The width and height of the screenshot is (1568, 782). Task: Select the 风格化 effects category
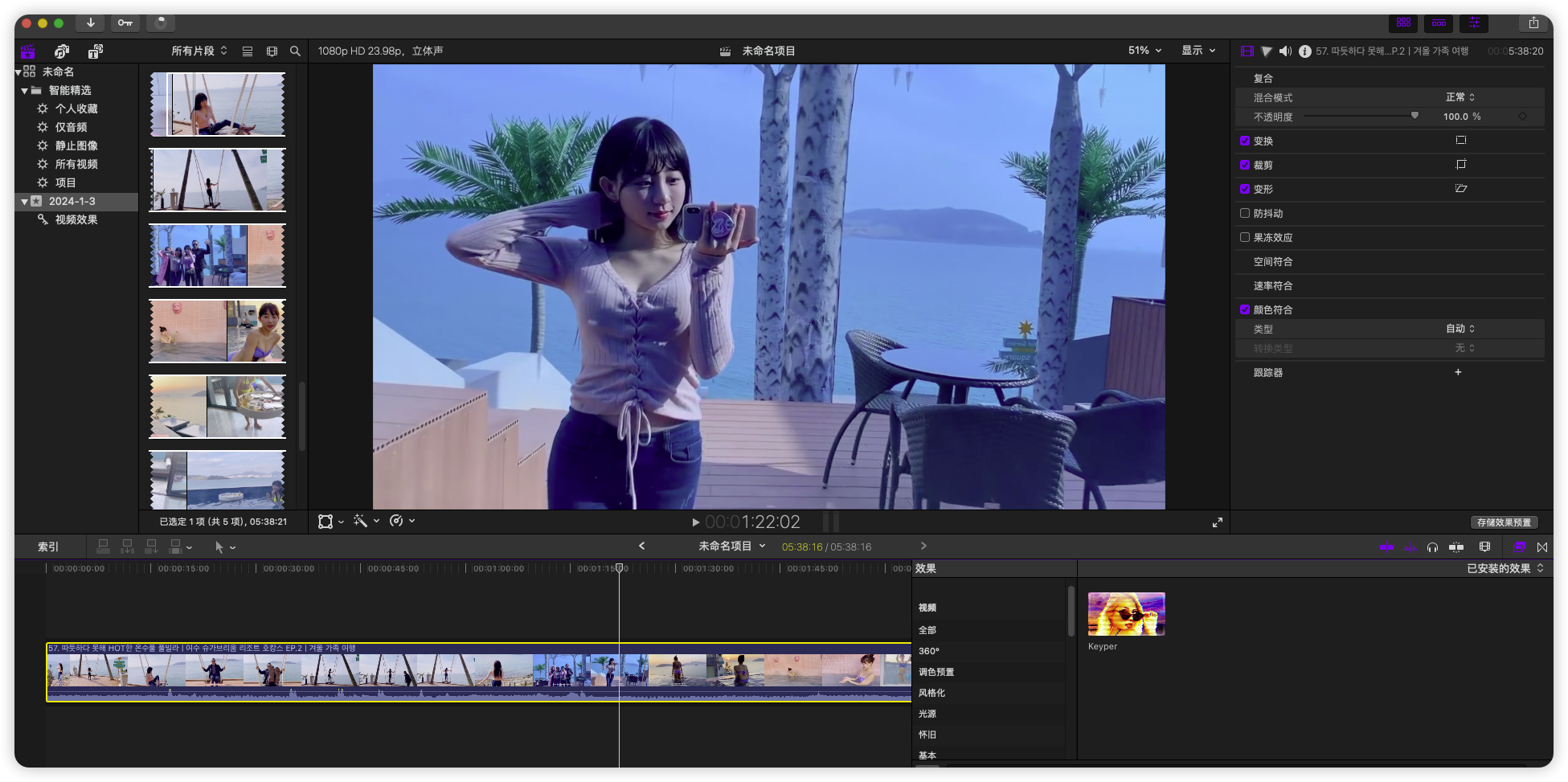[x=931, y=693]
